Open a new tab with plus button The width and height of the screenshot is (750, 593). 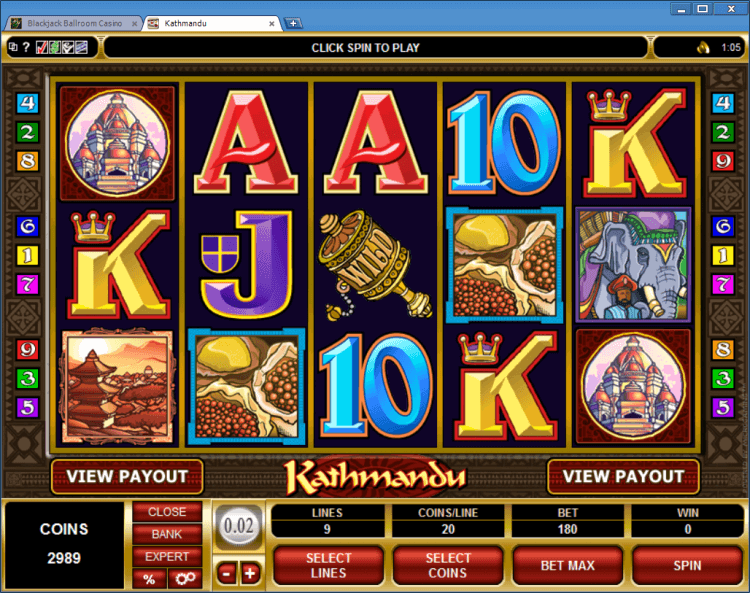click(293, 23)
